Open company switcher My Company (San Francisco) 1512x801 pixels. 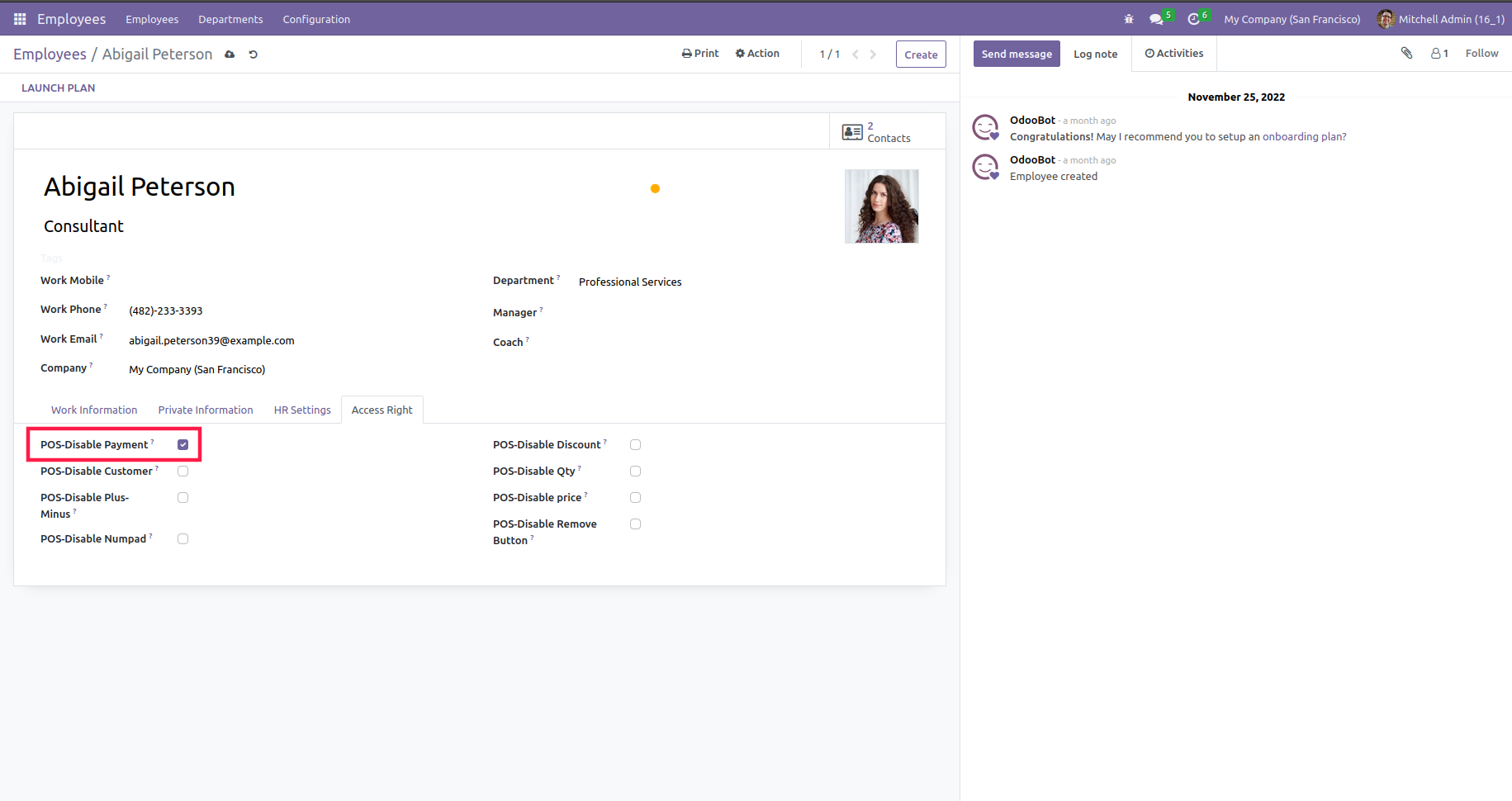tap(1292, 19)
